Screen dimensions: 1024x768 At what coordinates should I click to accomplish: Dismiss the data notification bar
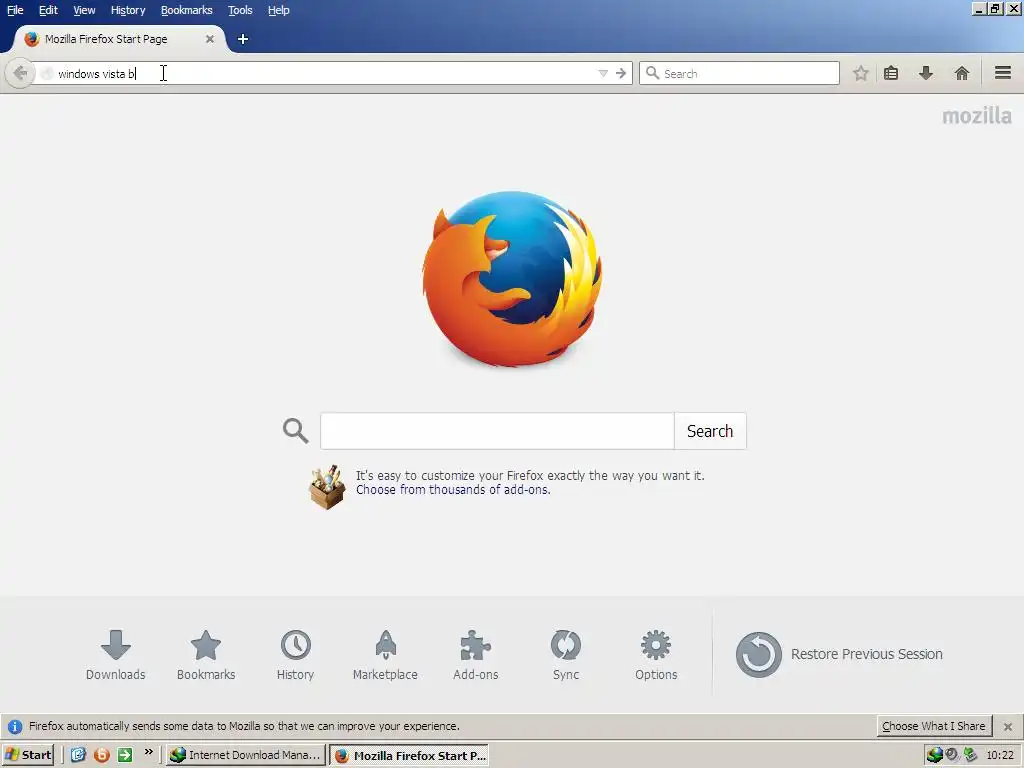click(1008, 727)
